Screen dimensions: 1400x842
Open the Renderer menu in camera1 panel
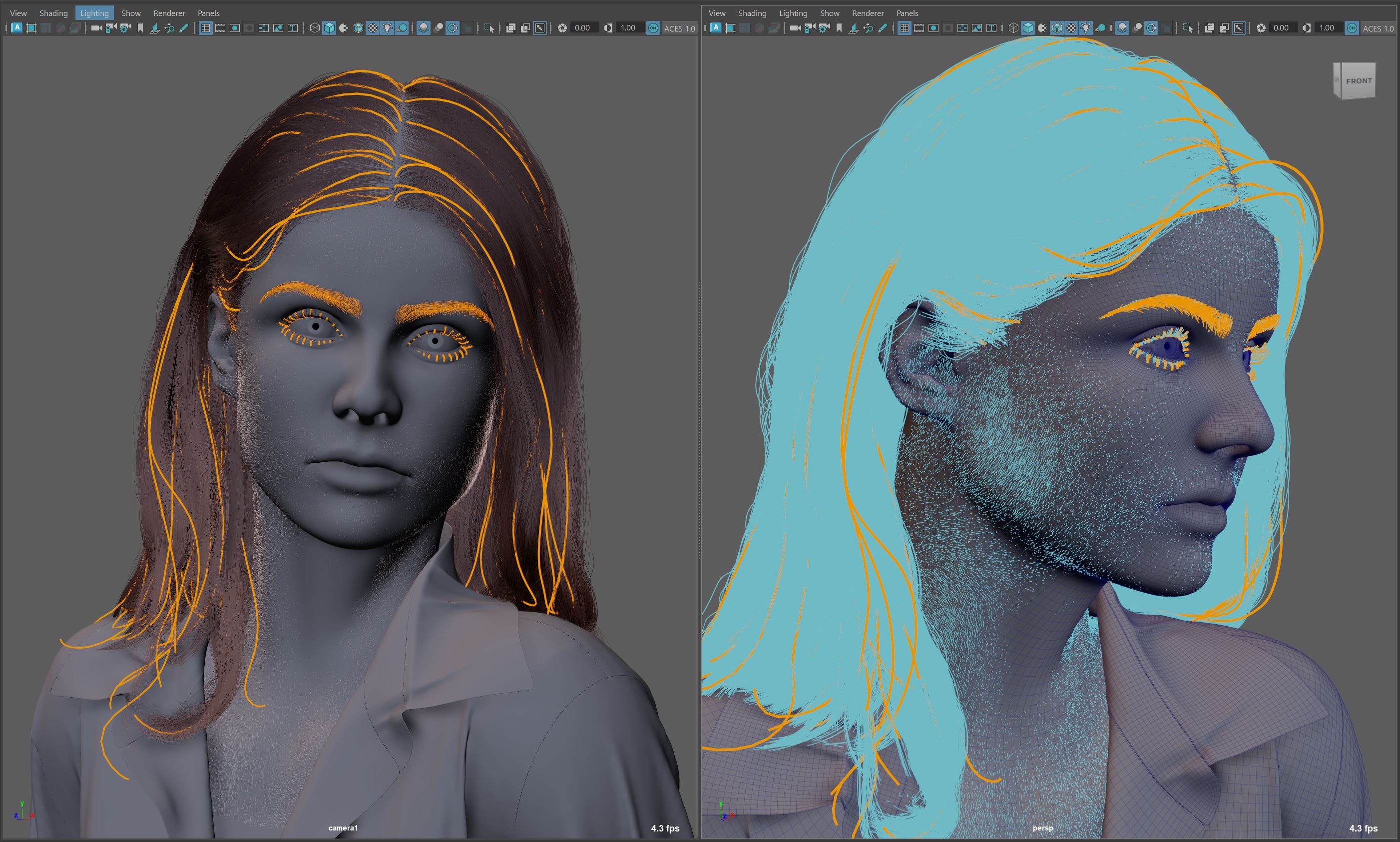tap(168, 12)
